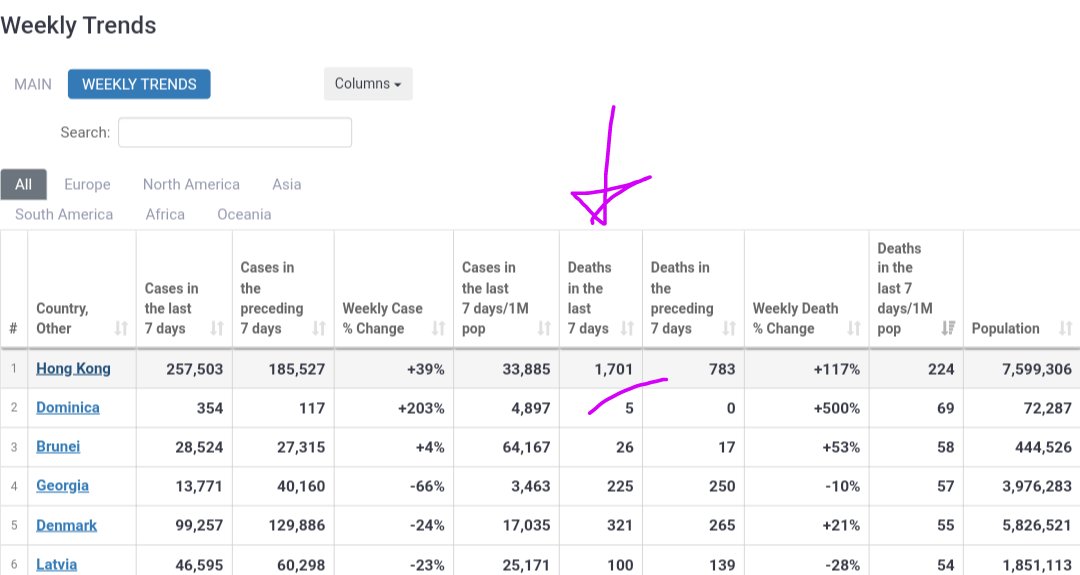Sort by Weekly Case % Change icon
The width and height of the screenshot is (1080, 575).
[439, 328]
